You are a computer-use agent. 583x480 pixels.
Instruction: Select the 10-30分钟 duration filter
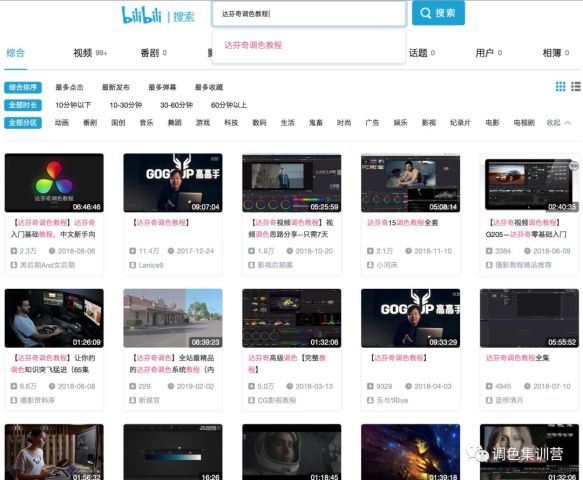tap(126, 105)
